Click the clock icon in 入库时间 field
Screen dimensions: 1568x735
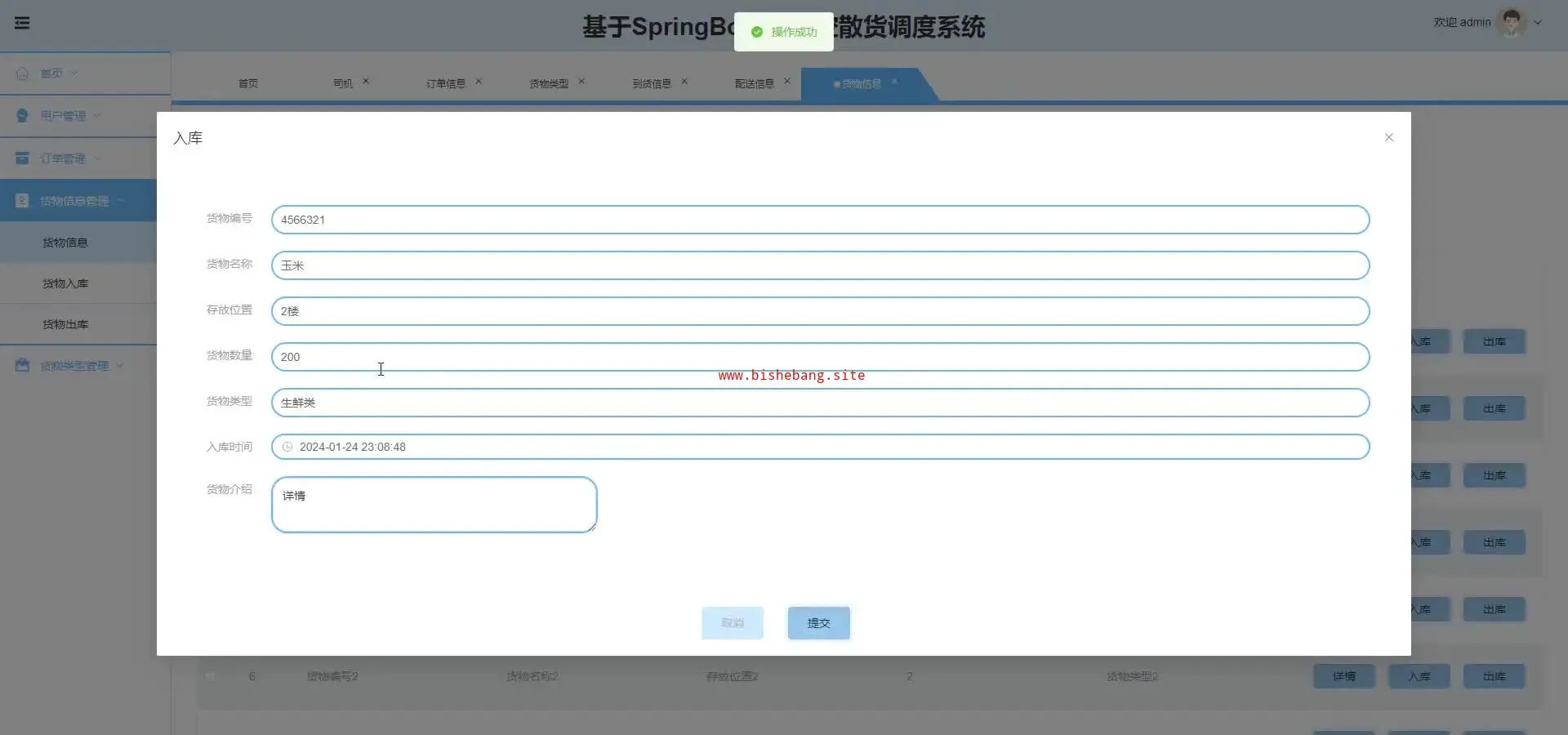tap(287, 447)
